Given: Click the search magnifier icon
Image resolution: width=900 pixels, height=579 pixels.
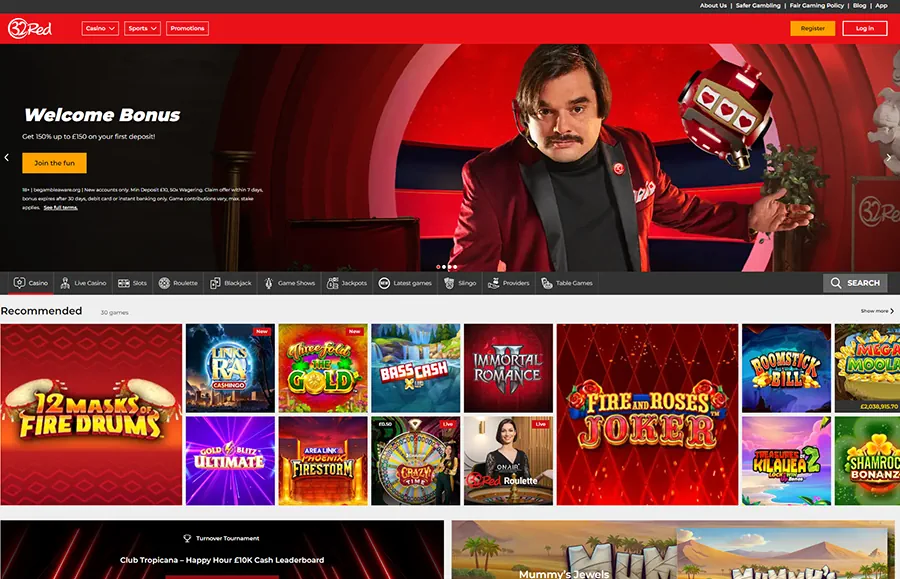Looking at the screenshot, I should coord(836,283).
